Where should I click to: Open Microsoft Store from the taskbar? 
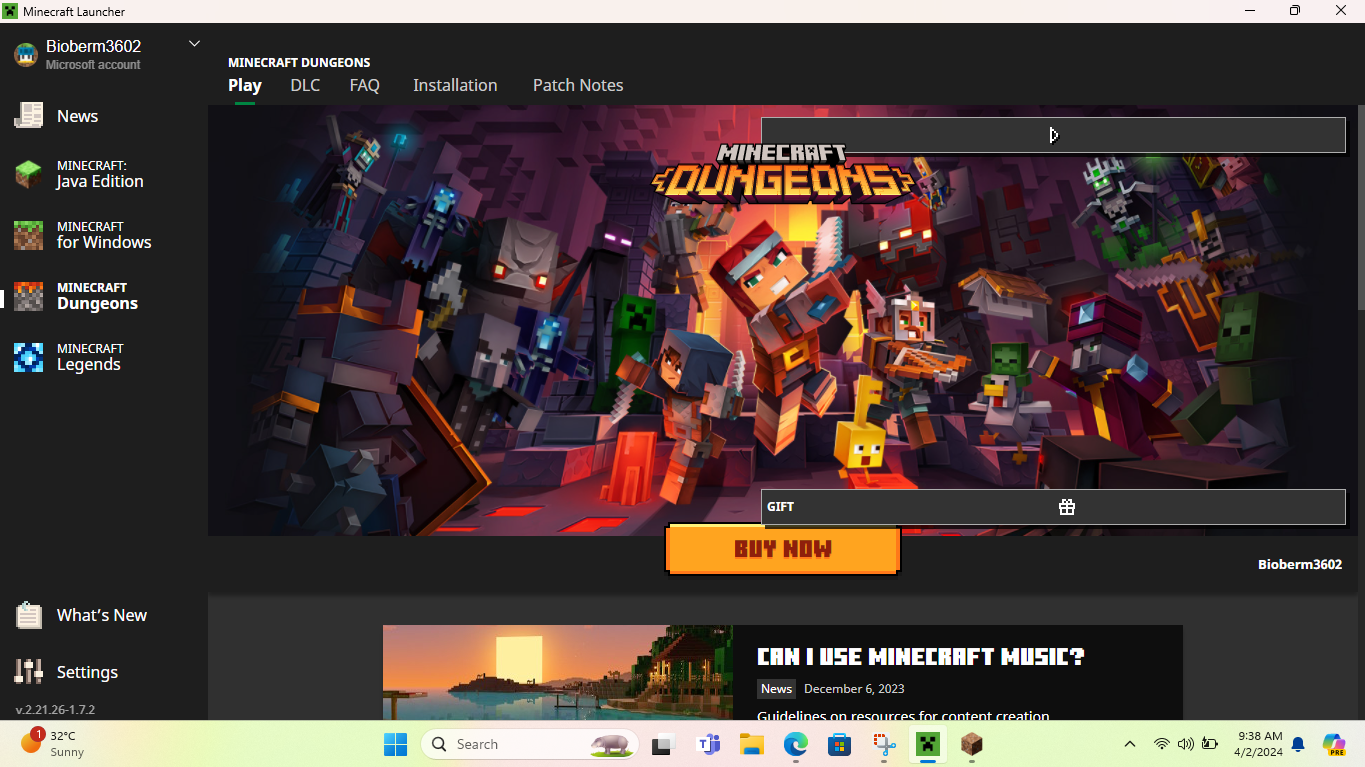pyautogui.click(x=839, y=744)
